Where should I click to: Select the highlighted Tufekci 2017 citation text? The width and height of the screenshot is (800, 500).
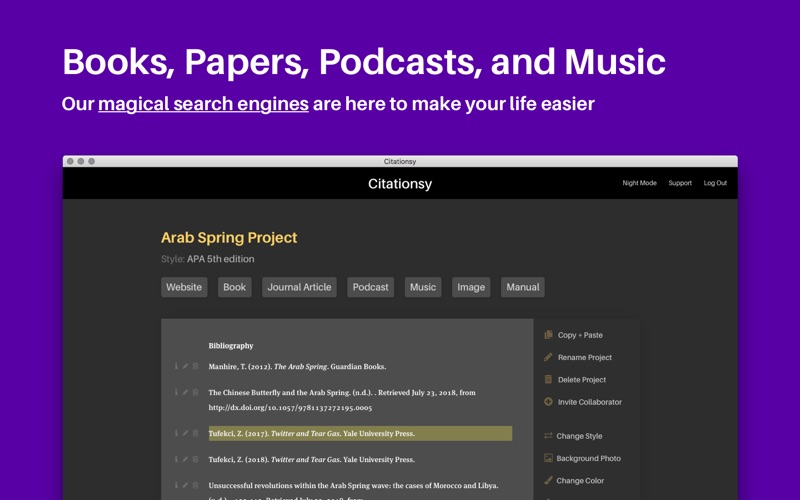pos(312,434)
